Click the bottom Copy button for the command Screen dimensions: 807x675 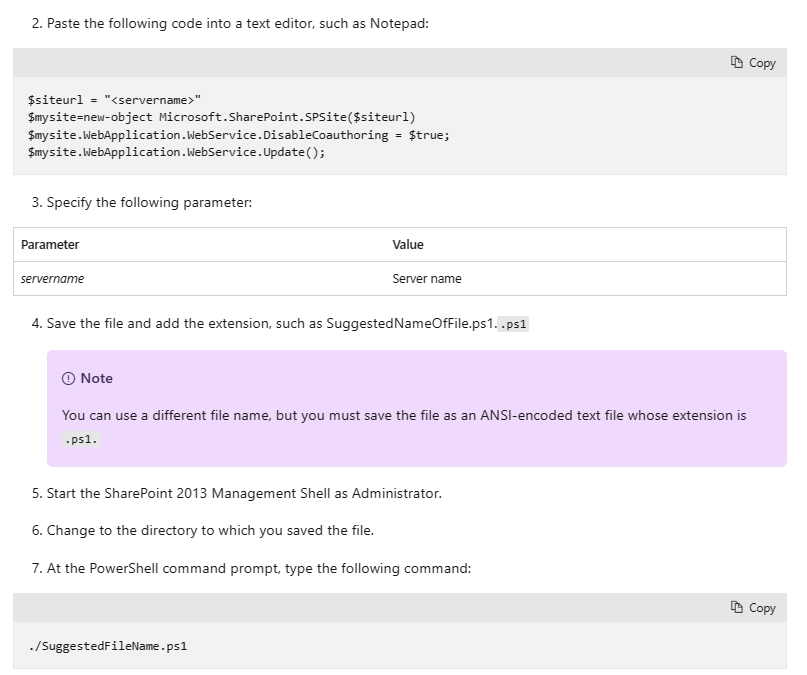coord(753,607)
